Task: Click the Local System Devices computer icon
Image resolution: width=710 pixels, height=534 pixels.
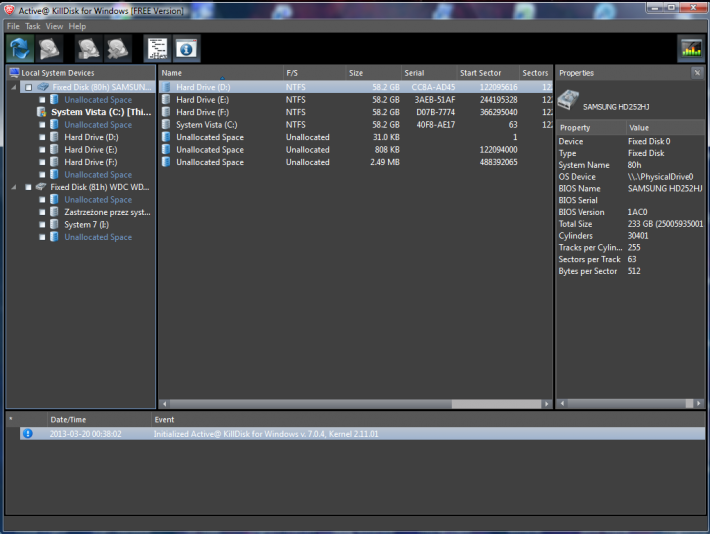Action: point(14,72)
